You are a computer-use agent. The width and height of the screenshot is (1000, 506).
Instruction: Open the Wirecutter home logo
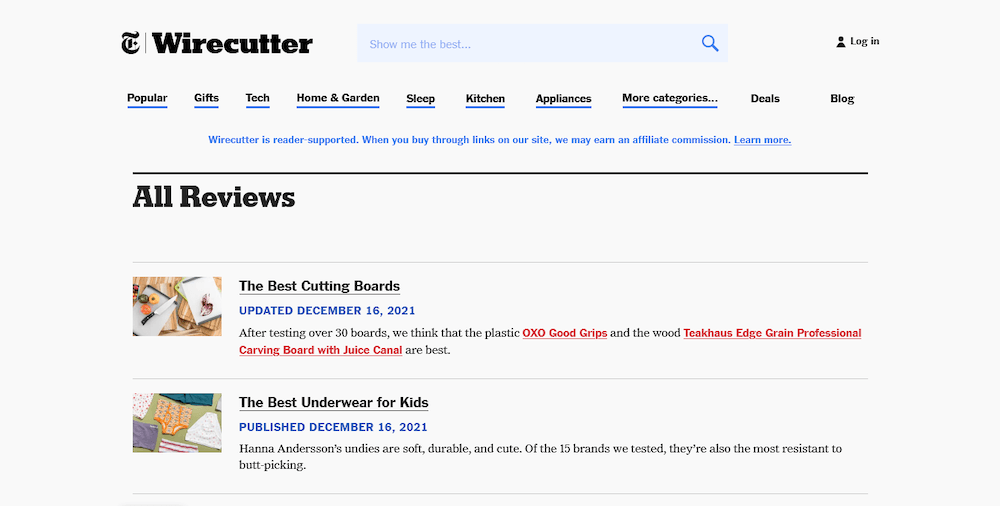click(232, 43)
